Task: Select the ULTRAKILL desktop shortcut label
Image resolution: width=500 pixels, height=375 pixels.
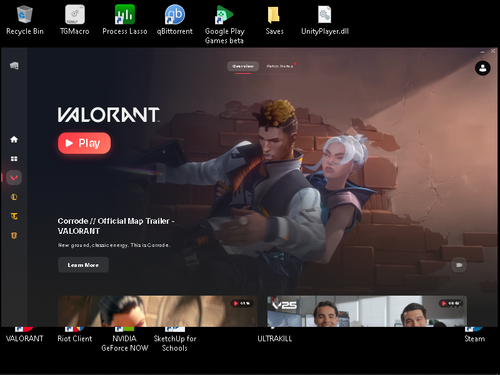Action: pos(274,338)
